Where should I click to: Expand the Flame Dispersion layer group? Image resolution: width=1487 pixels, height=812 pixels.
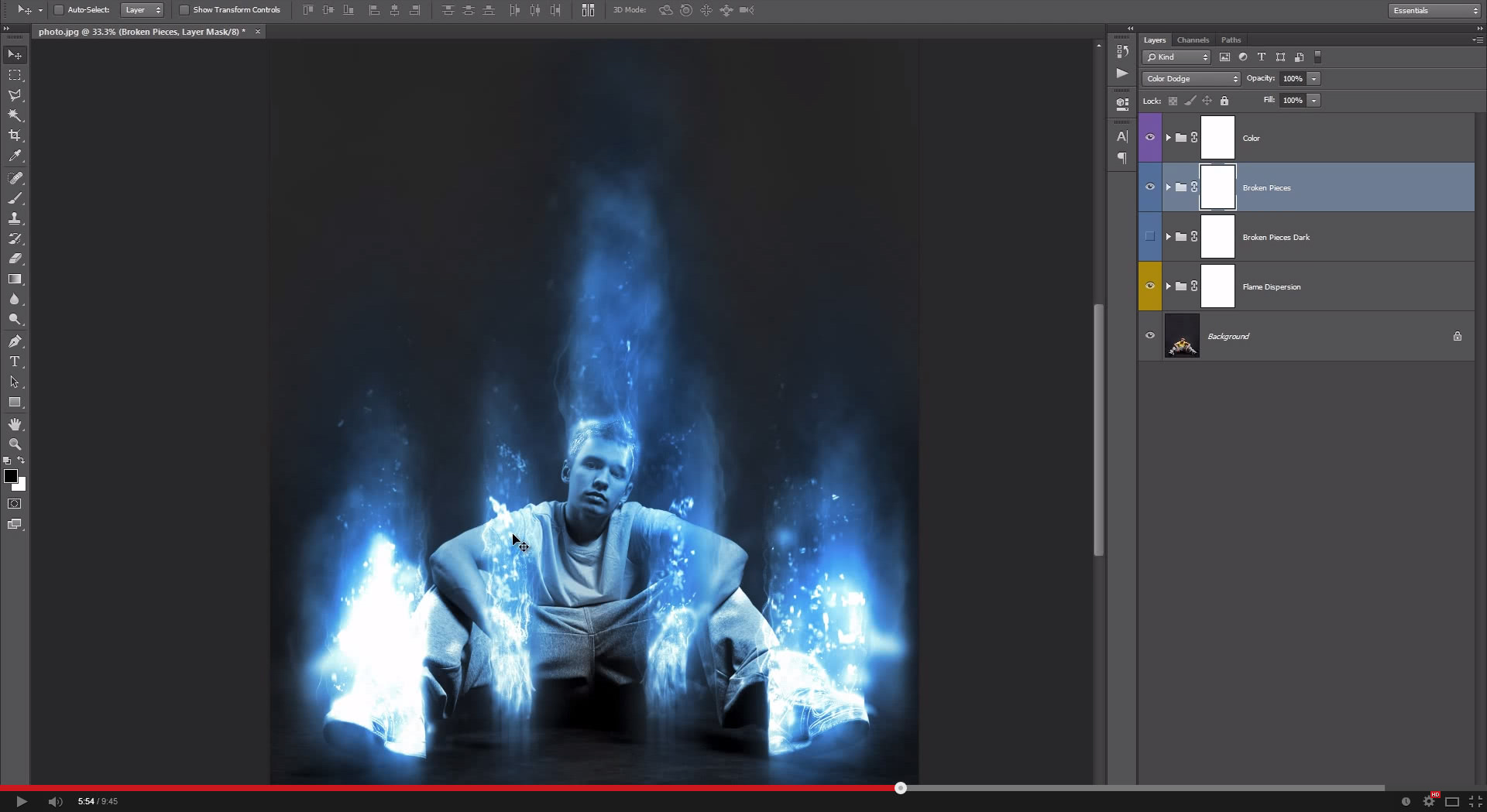[1169, 286]
